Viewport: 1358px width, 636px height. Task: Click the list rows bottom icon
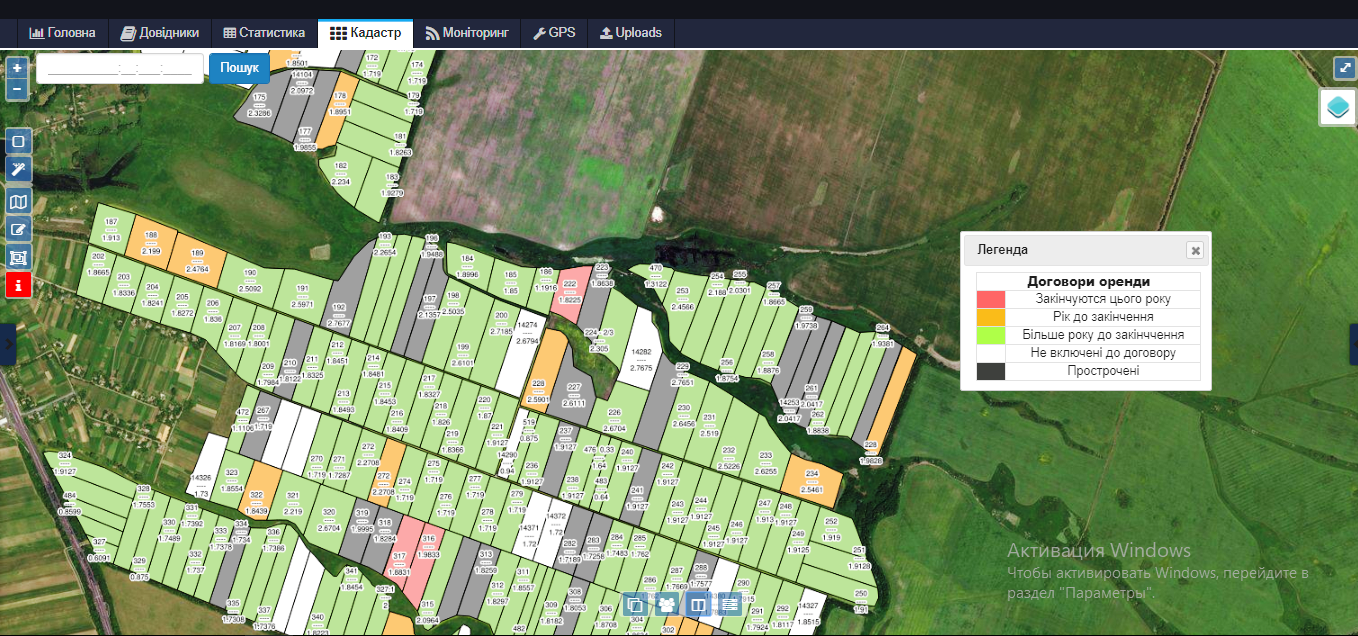730,604
